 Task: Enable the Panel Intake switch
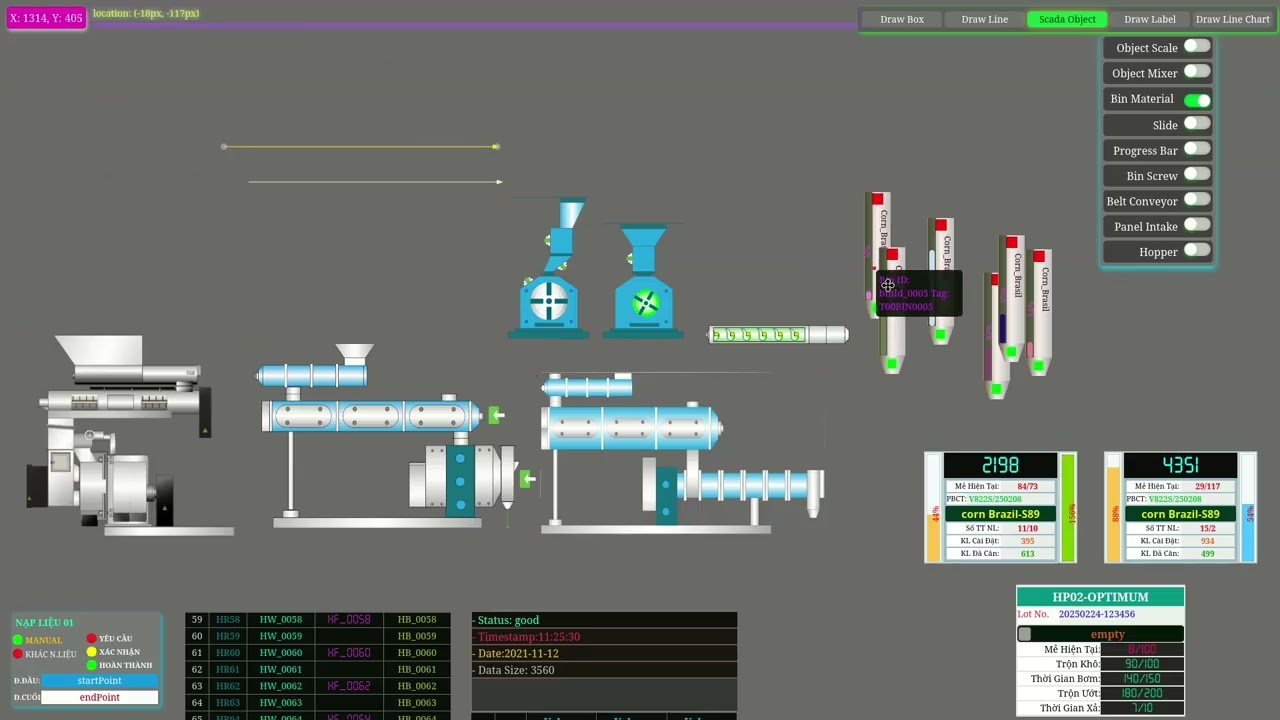coord(1197,226)
